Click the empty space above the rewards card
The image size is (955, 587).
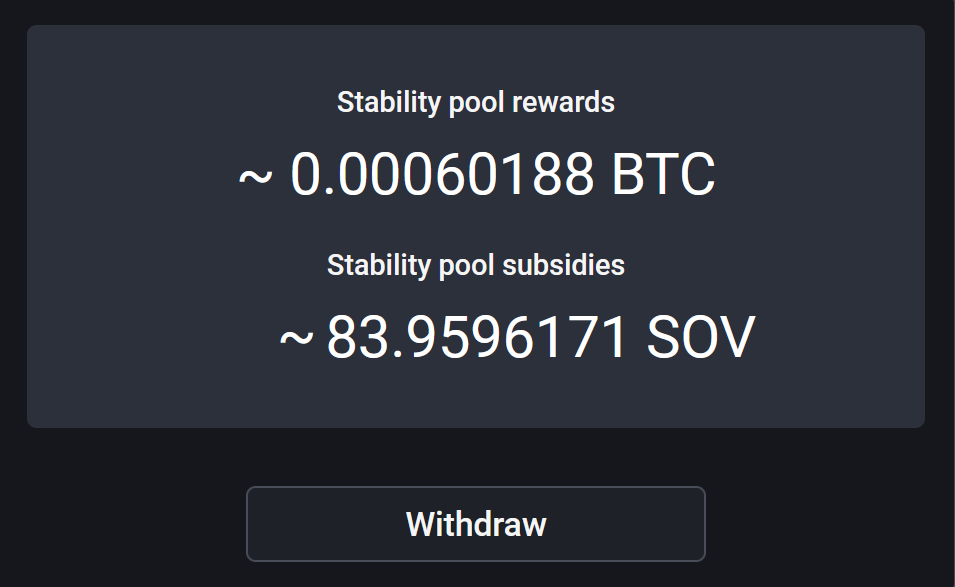pos(477,14)
